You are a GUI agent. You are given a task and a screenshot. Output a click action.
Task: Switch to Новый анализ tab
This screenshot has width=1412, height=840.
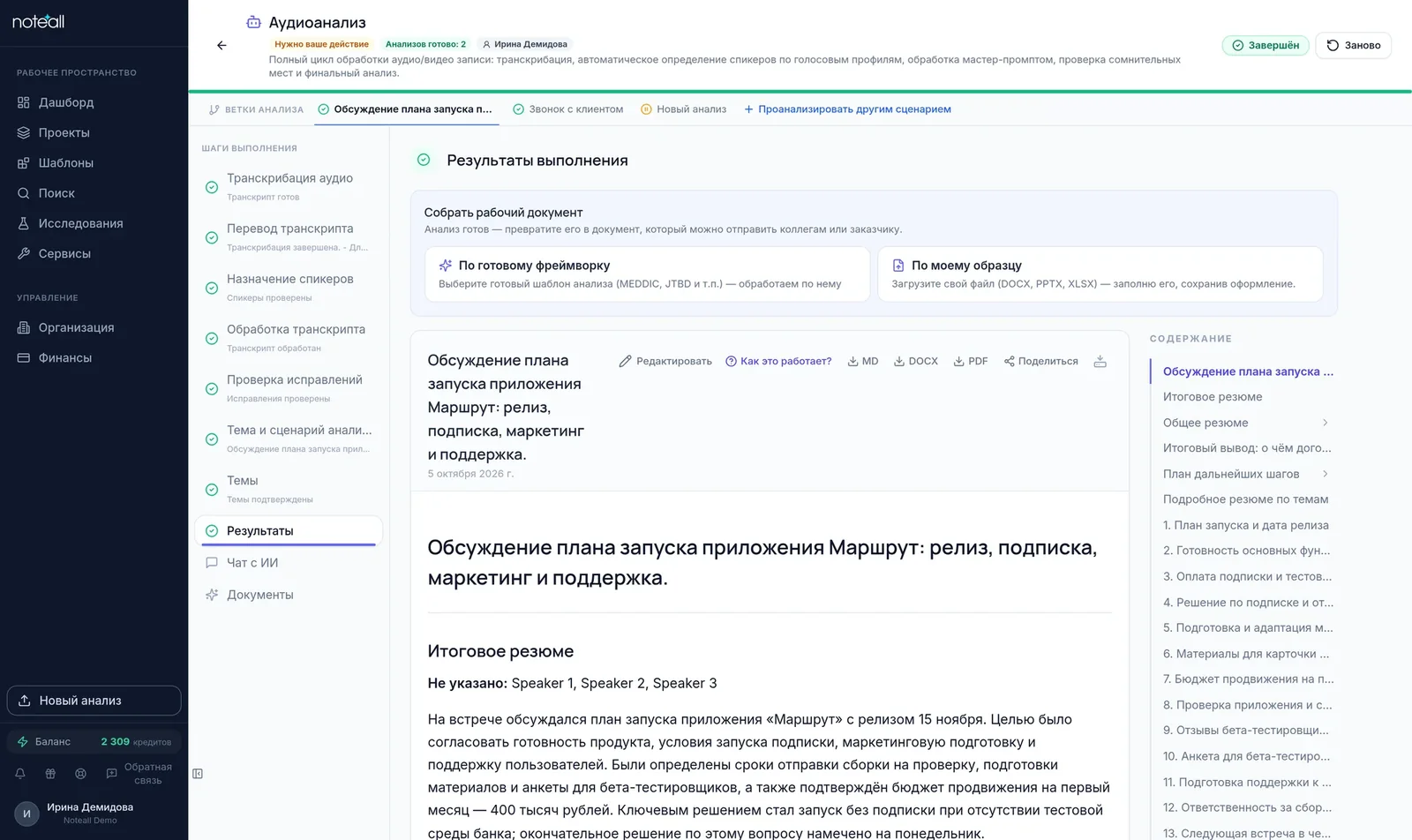(683, 109)
